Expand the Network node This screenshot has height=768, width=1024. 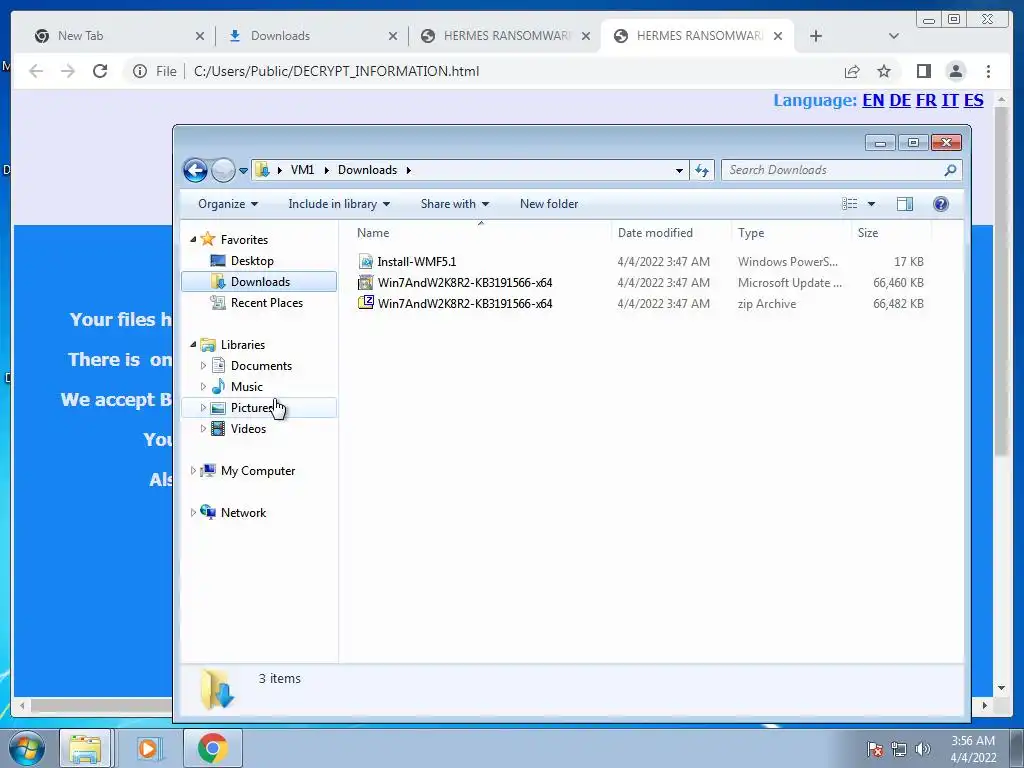click(x=193, y=513)
